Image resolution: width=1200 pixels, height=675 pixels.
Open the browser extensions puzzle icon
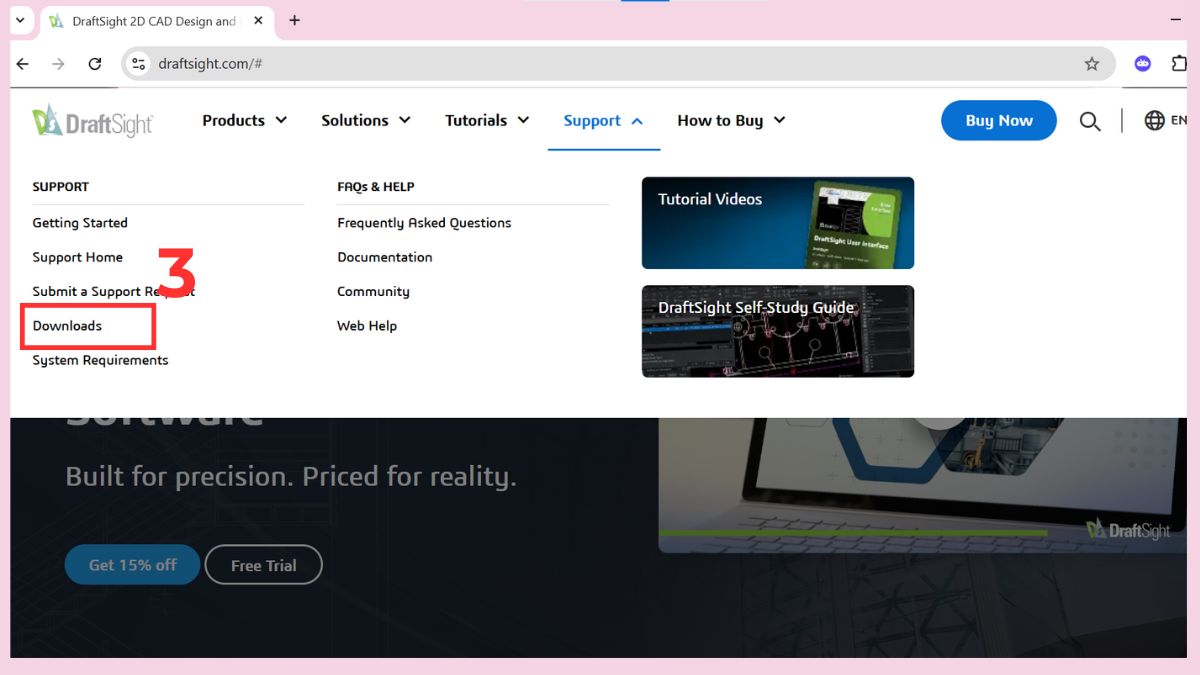[x=1179, y=63]
